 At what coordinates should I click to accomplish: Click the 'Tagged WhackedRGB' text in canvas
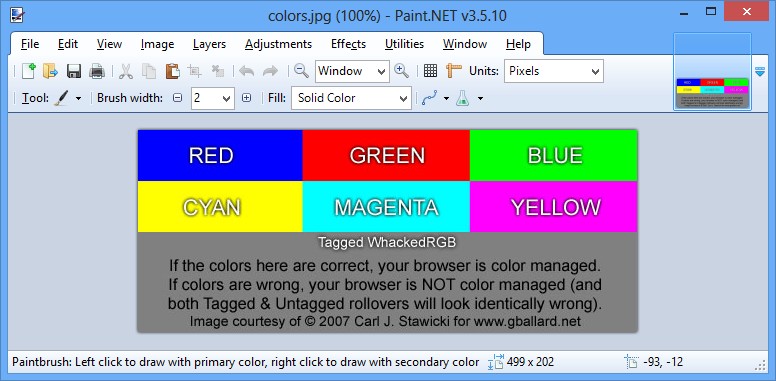coord(387,242)
